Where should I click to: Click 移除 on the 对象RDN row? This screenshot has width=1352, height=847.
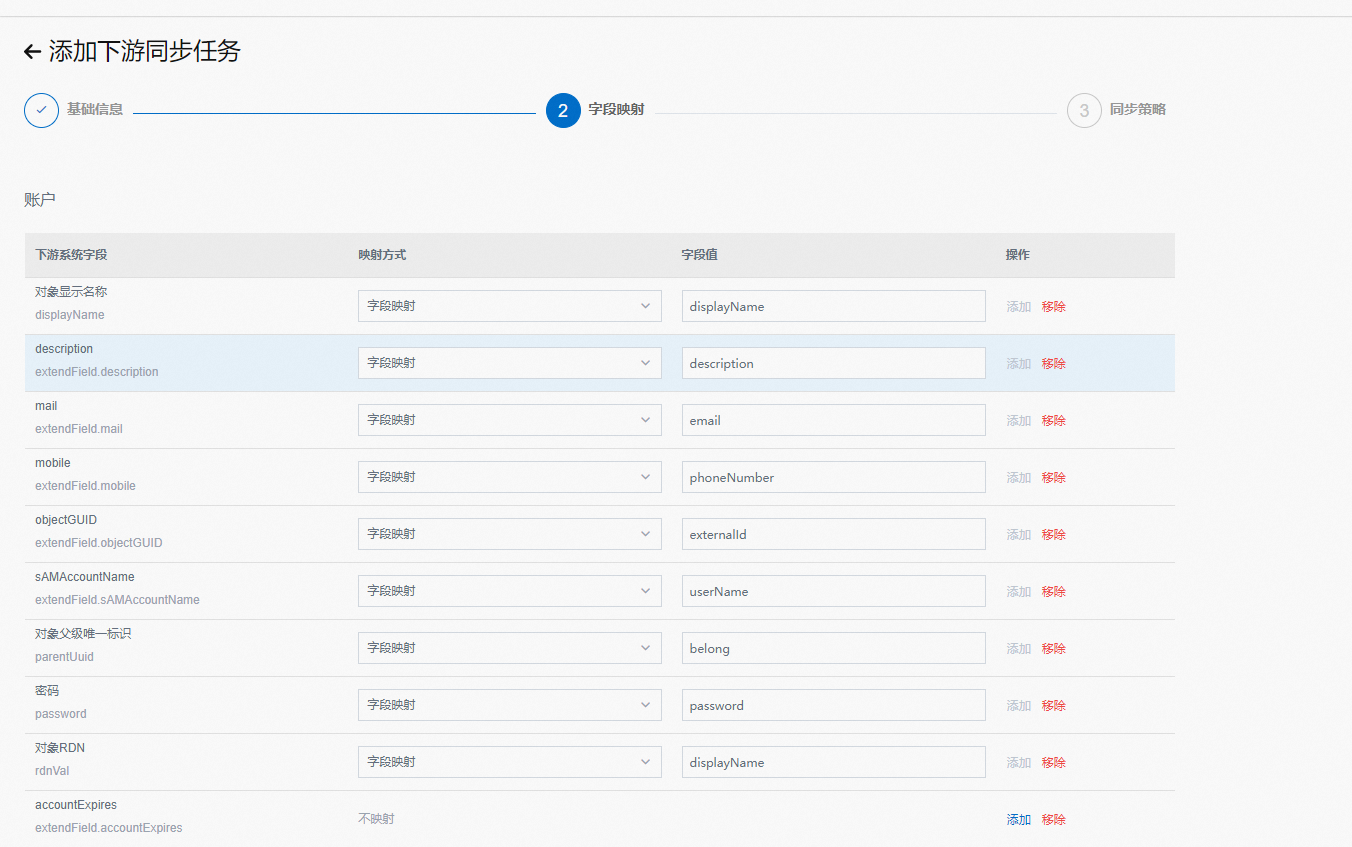(1053, 763)
